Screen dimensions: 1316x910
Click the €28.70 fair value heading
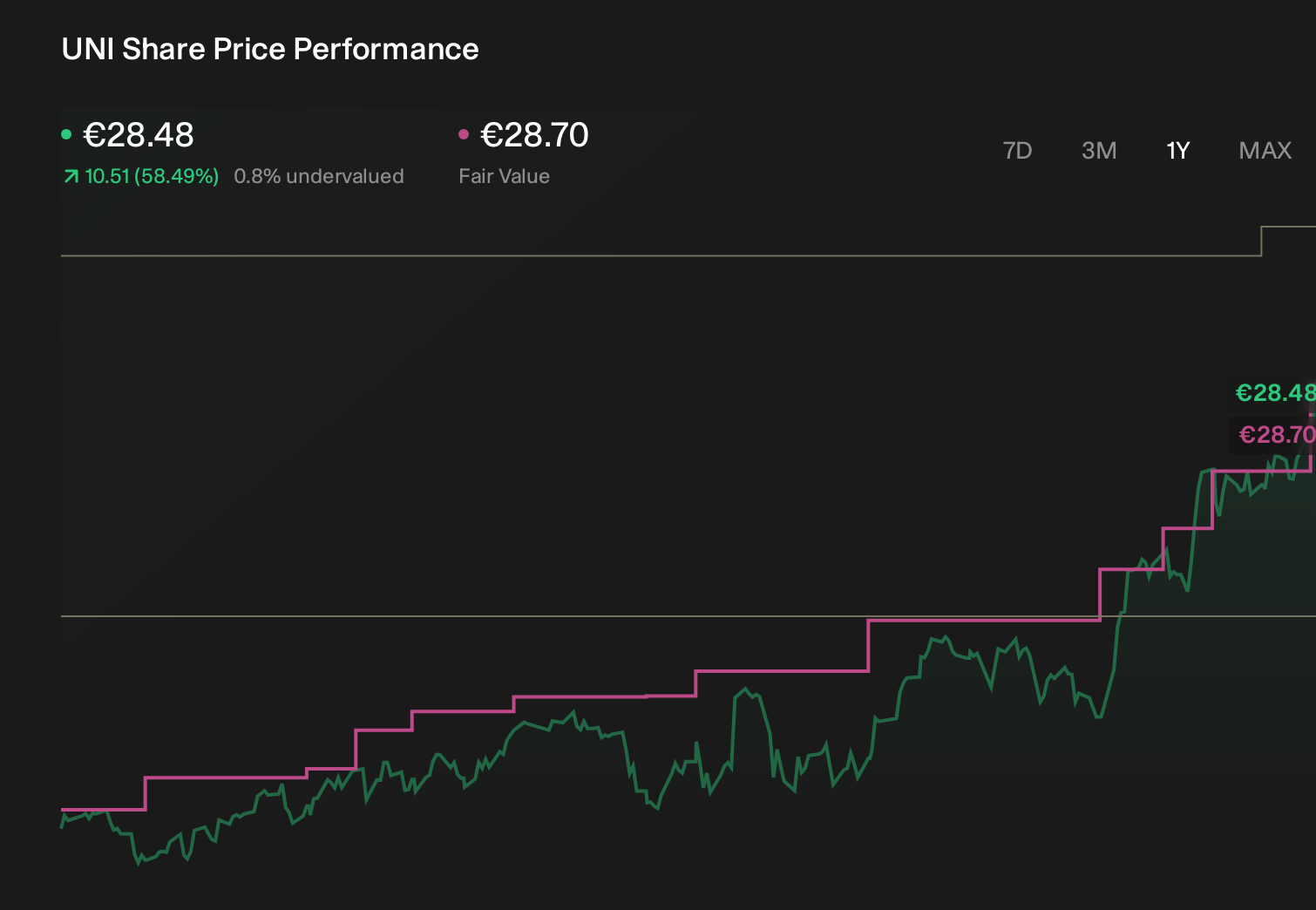[x=535, y=135]
